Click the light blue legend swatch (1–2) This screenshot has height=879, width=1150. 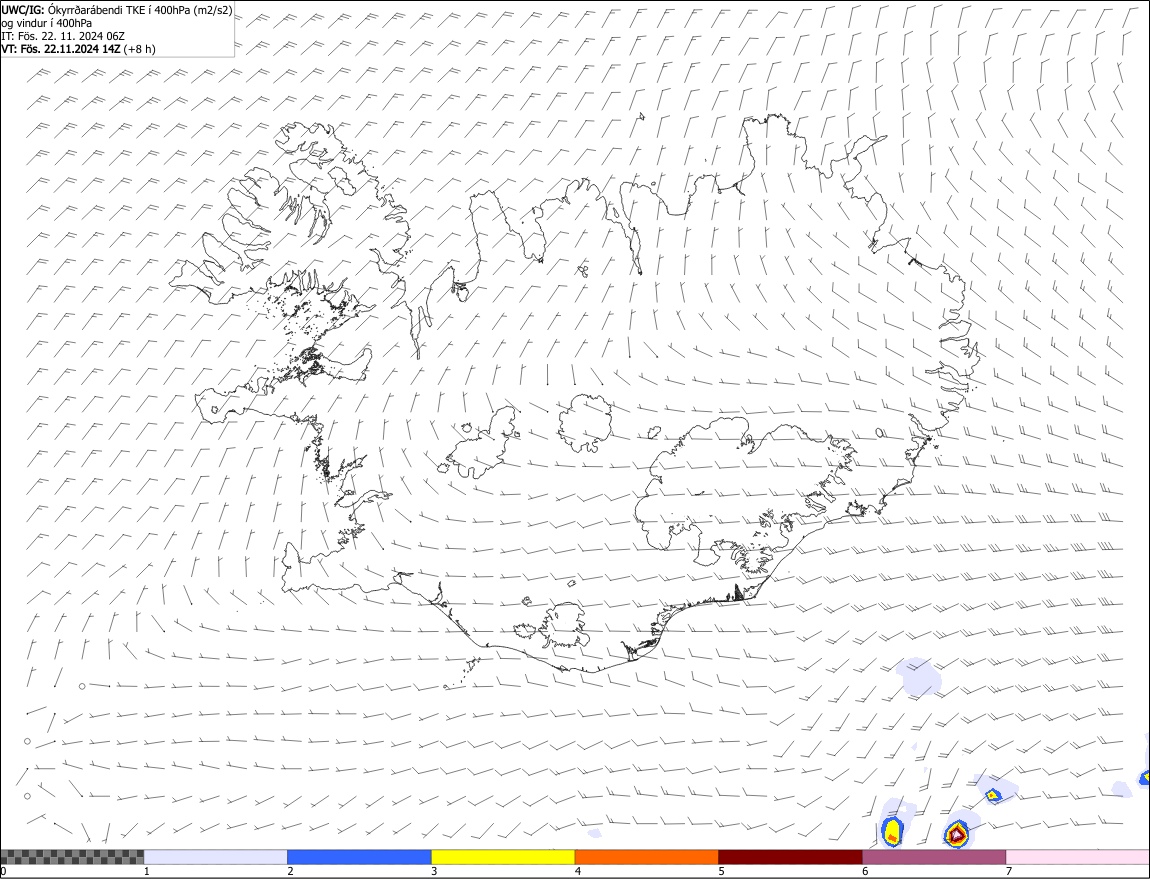pyautogui.click(x=216, y=857)
